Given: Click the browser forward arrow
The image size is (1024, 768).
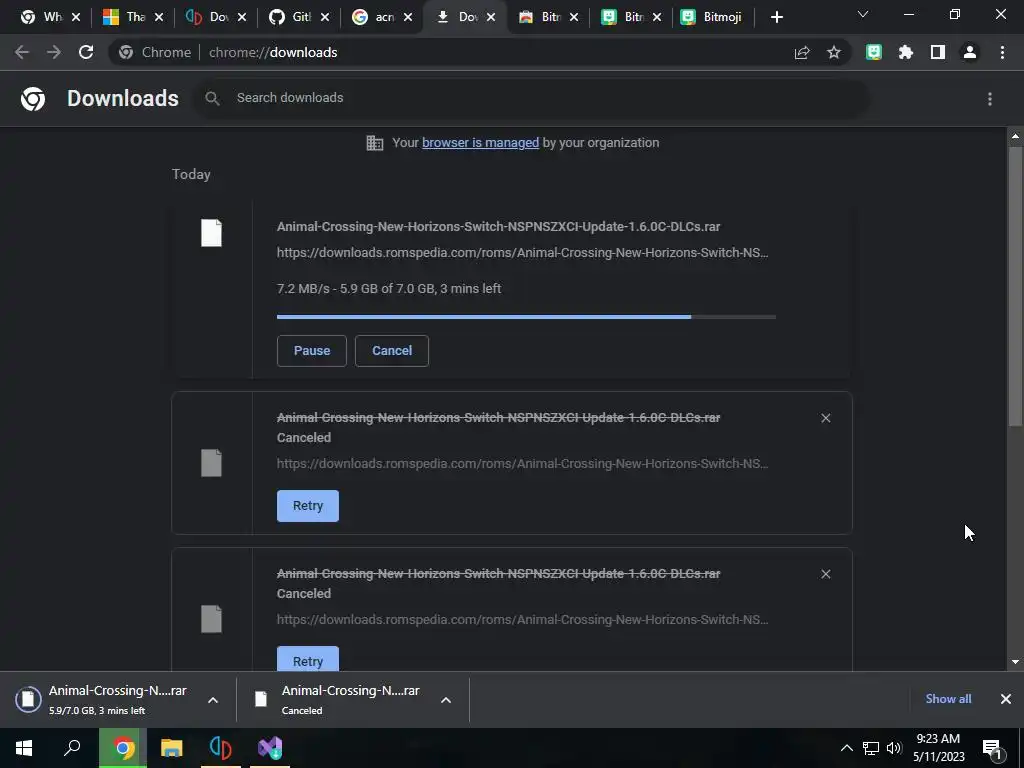Looking at the screenshot, I should [54, 52].
